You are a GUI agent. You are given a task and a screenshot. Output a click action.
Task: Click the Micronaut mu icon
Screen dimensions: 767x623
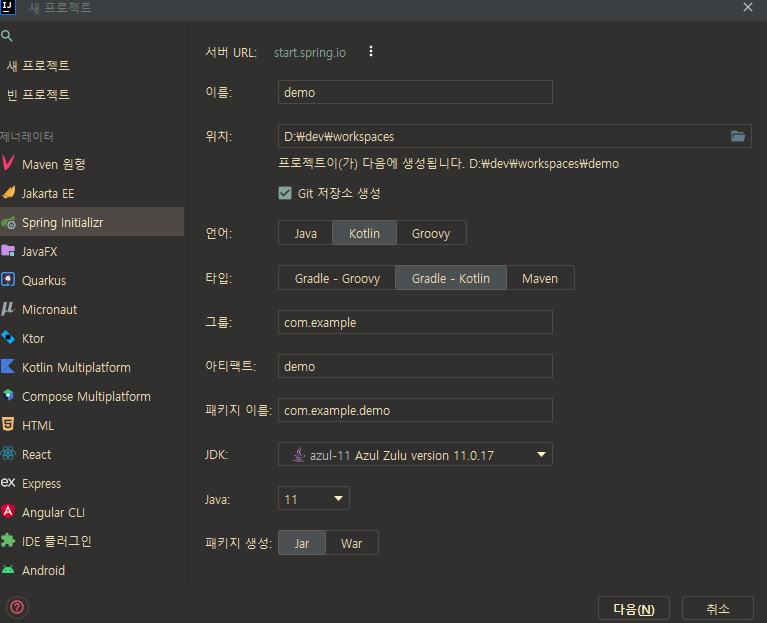tap(7, 309)
